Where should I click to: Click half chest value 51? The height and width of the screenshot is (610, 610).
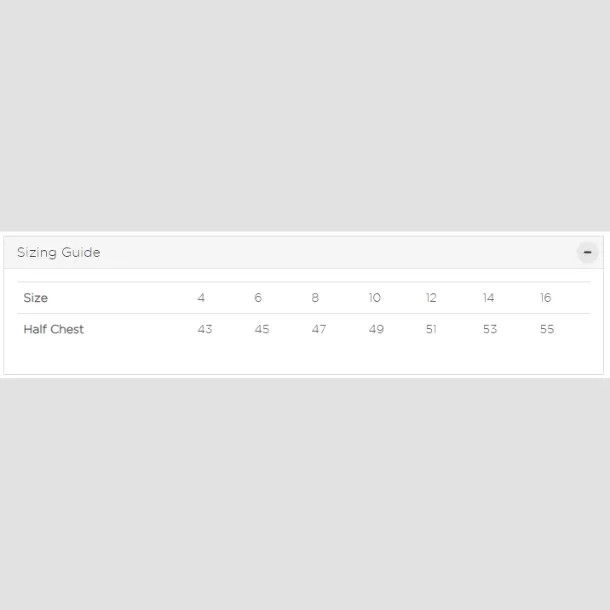(x=431, y=329)
